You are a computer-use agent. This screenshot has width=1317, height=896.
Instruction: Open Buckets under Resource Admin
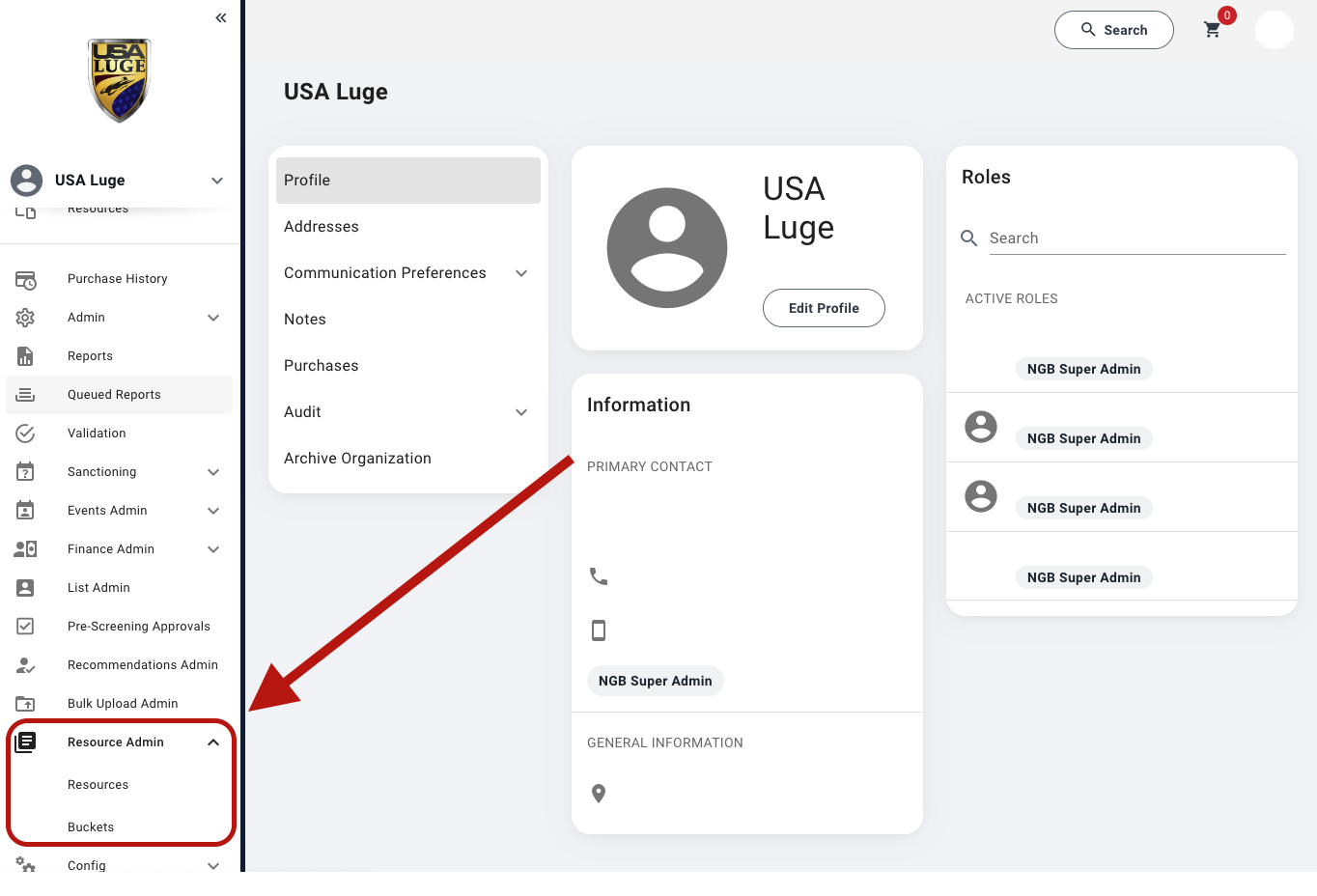coord(91,827)
